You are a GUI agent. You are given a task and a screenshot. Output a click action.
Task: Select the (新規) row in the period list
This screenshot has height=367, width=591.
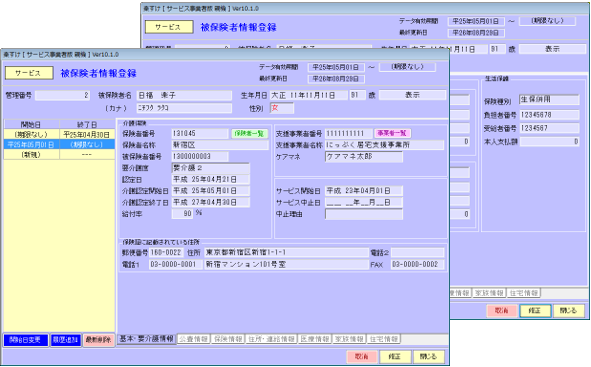coord(59,154)
